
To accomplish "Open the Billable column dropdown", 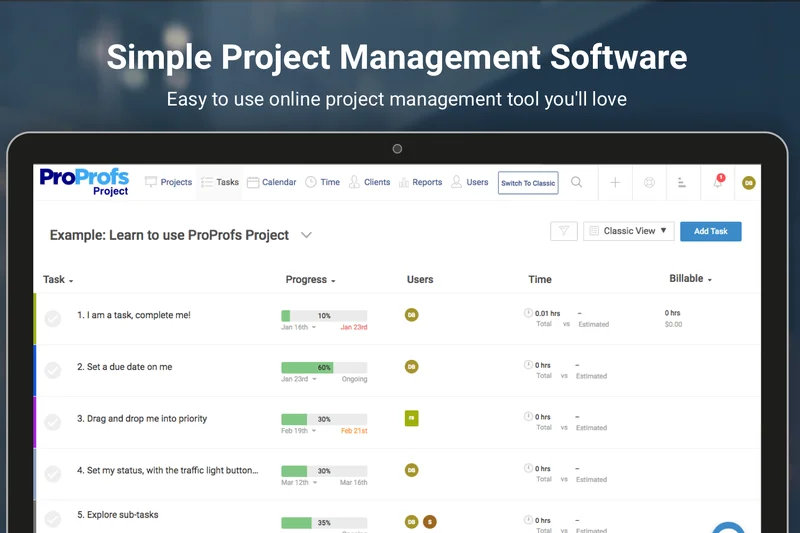I will [x=690, y=278].
